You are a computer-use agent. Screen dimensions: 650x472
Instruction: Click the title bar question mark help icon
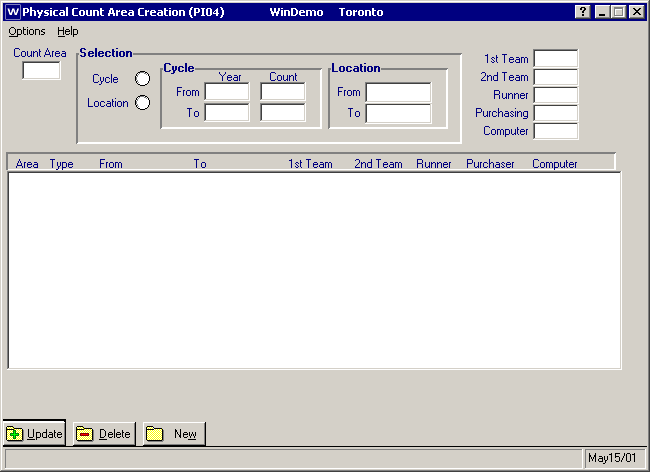(x=583, y=12)
